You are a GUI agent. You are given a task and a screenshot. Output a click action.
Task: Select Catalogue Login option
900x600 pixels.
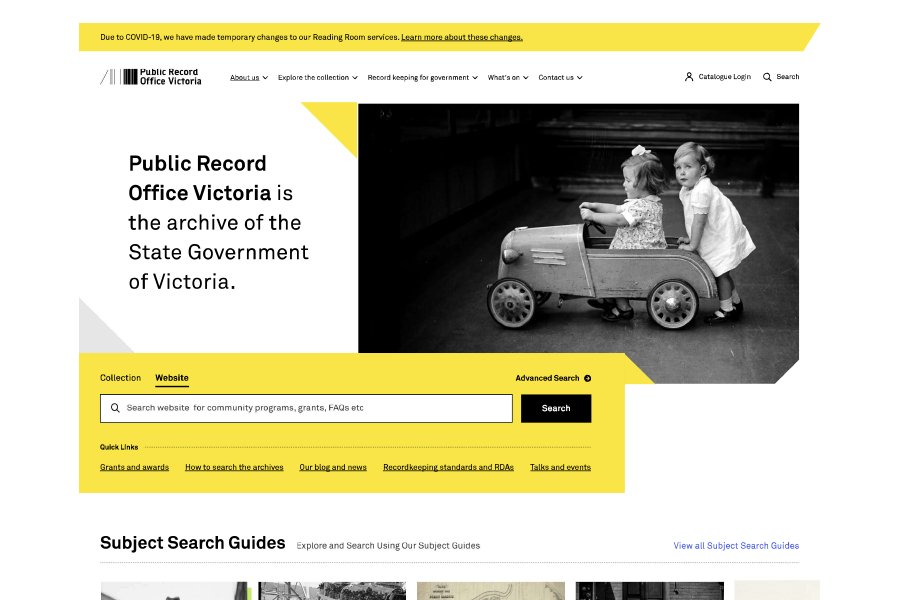pyautogui.click(x=723, y=76)
